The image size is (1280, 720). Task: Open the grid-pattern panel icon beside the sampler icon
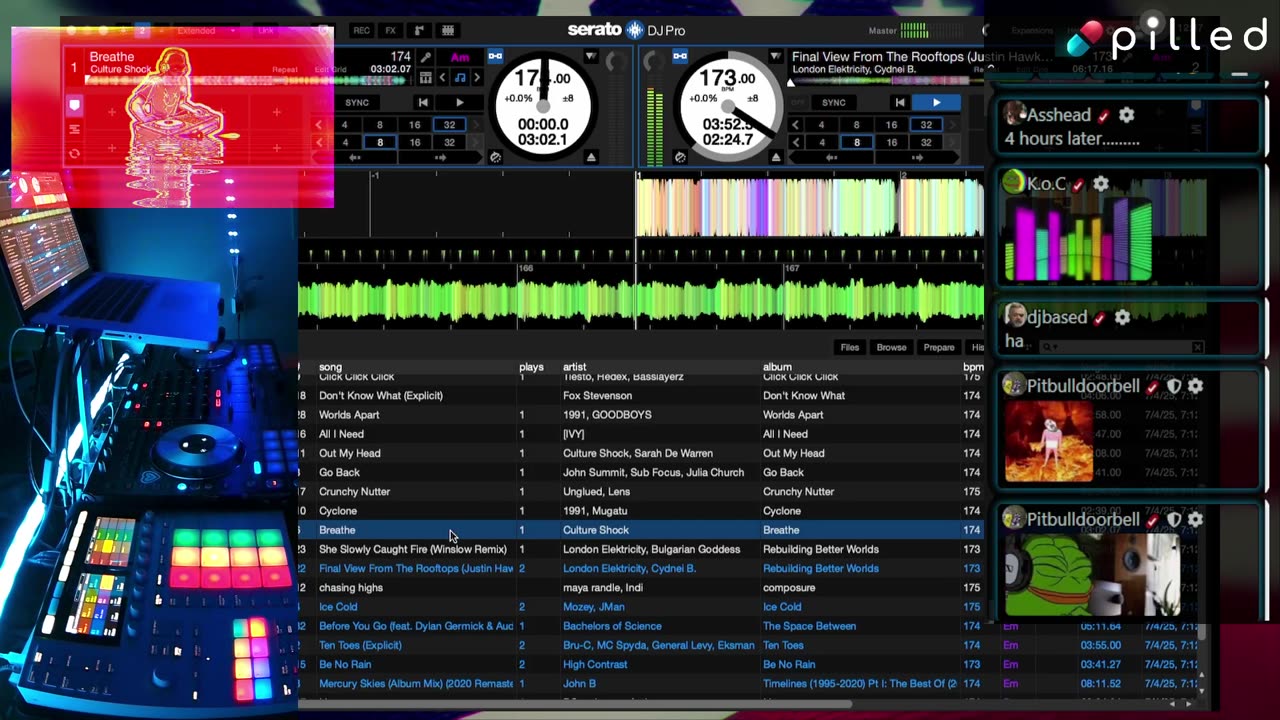pos(448,31)
